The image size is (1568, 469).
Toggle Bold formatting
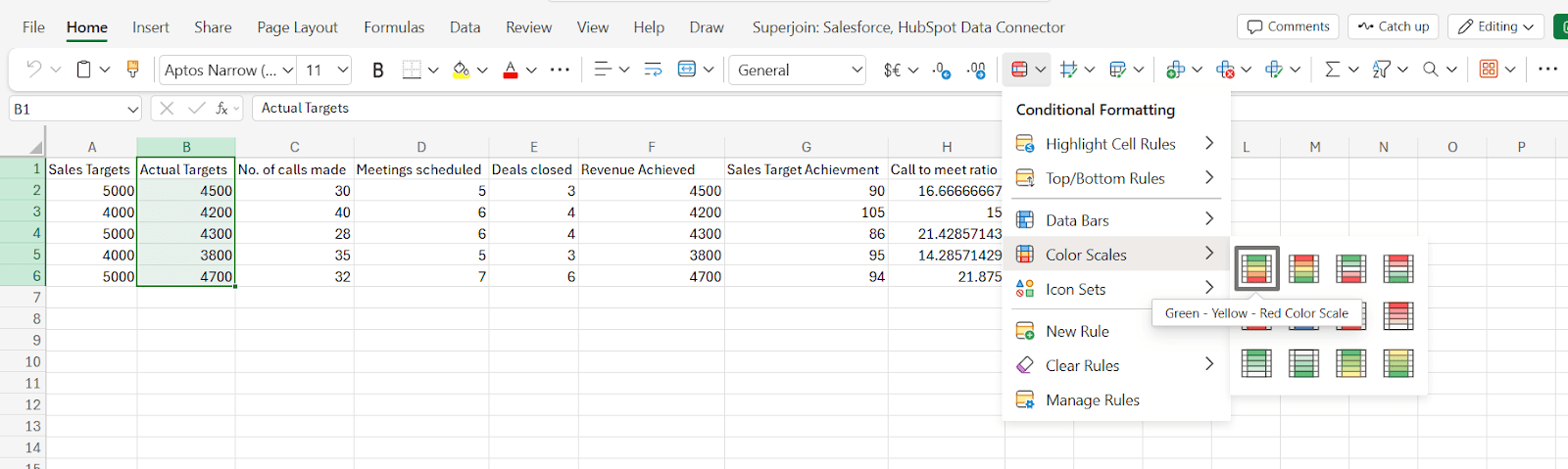(x=378, y=70)
